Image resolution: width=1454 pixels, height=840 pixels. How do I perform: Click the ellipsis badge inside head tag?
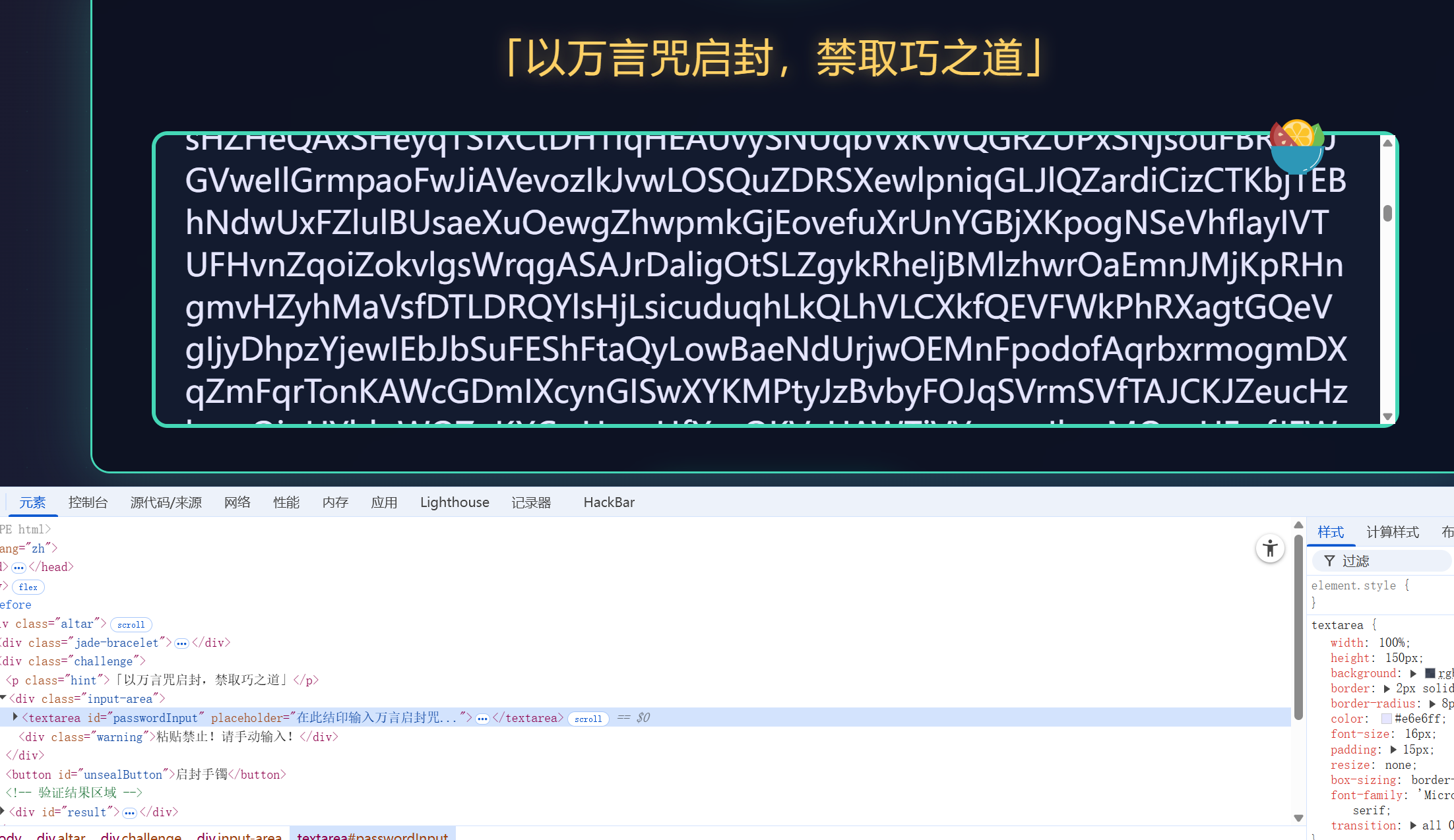18,568
